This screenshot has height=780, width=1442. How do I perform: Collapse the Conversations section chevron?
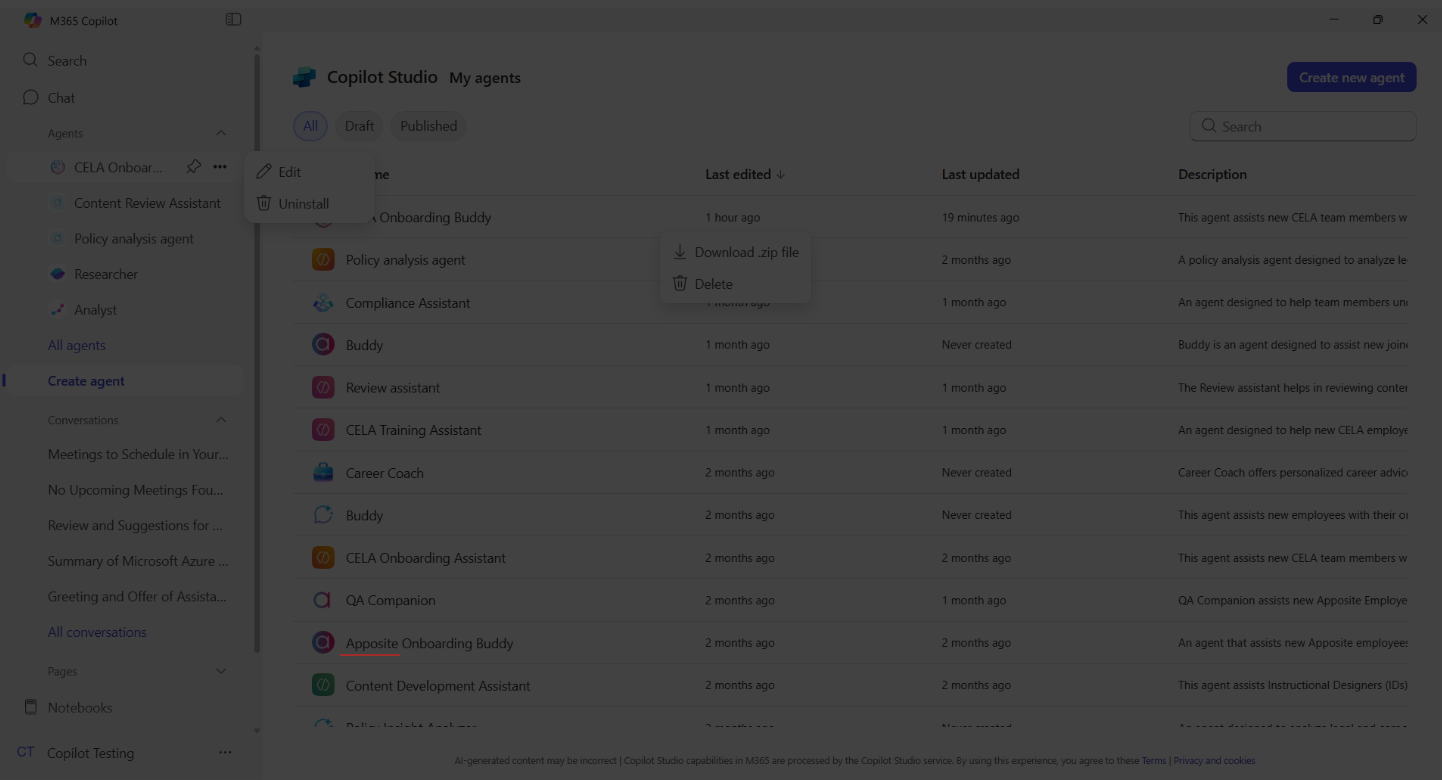[221, 420]
